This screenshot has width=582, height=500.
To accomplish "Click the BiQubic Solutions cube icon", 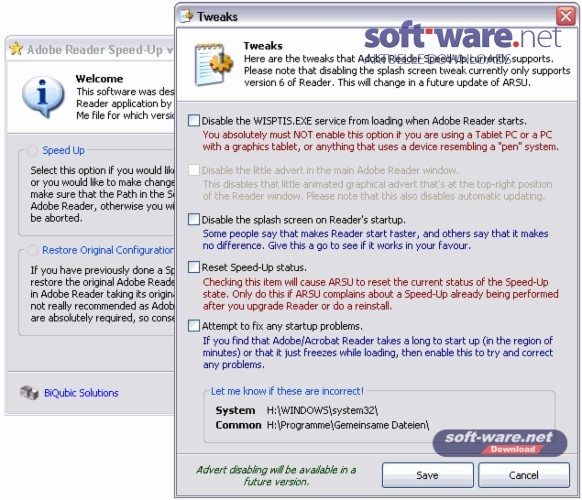I will click(29, 392).
